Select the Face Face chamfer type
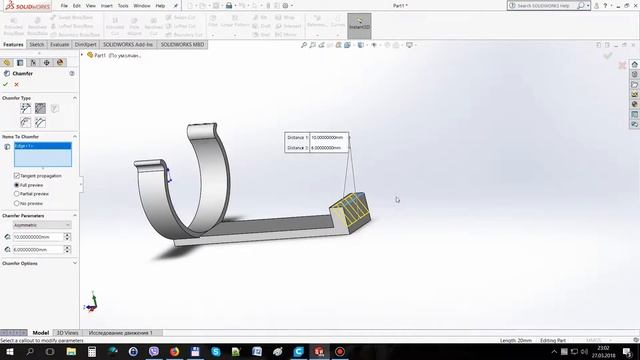 [40, 122]
